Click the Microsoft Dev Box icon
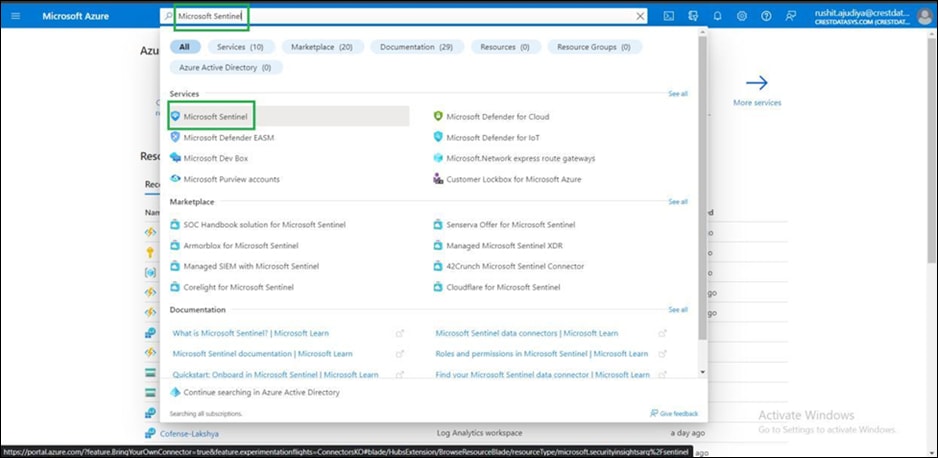 click(x=175, y=158)
